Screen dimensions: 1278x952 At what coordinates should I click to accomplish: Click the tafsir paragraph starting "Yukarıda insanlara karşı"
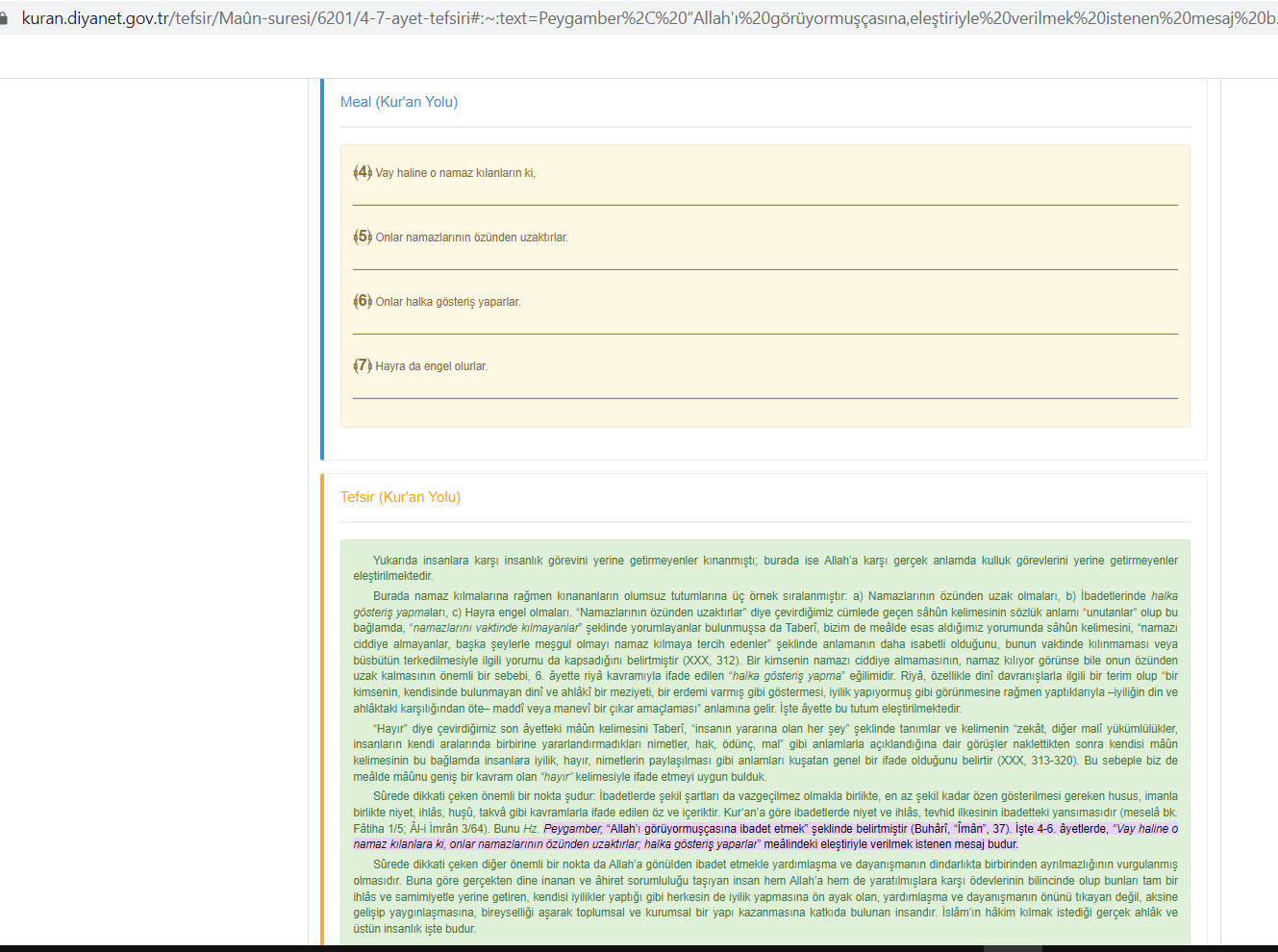[765, 568]
